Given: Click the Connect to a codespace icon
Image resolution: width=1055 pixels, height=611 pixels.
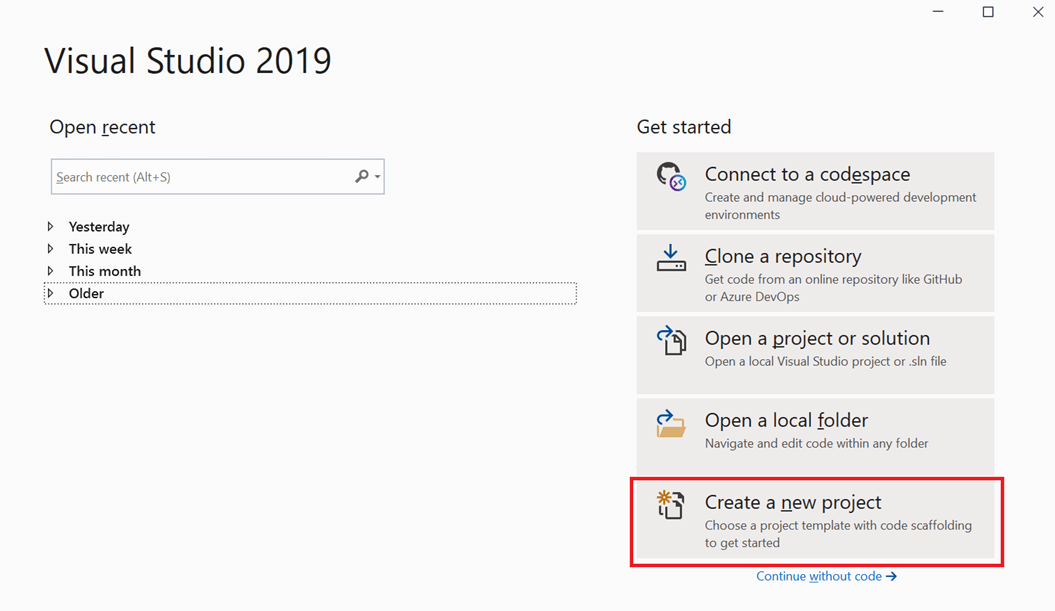Looking at the screenshot, I should tap(671, 177).
